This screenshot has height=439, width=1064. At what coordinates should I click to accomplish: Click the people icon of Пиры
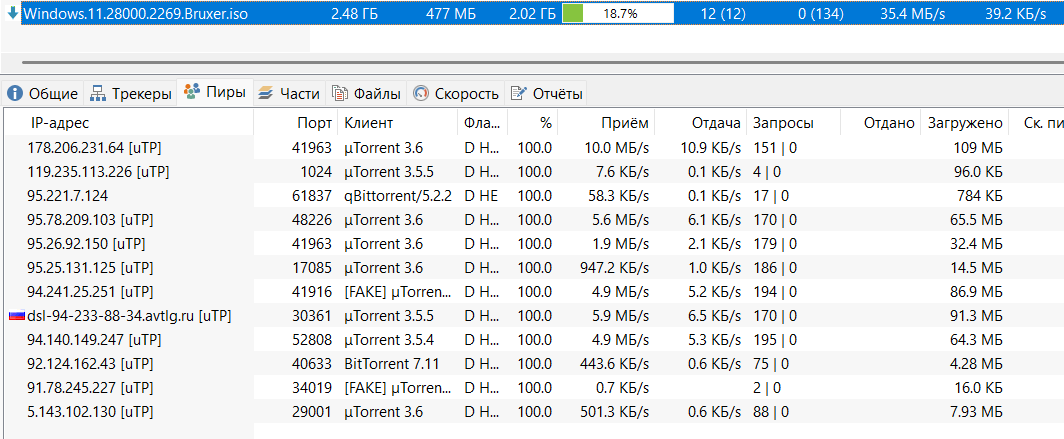193,92
